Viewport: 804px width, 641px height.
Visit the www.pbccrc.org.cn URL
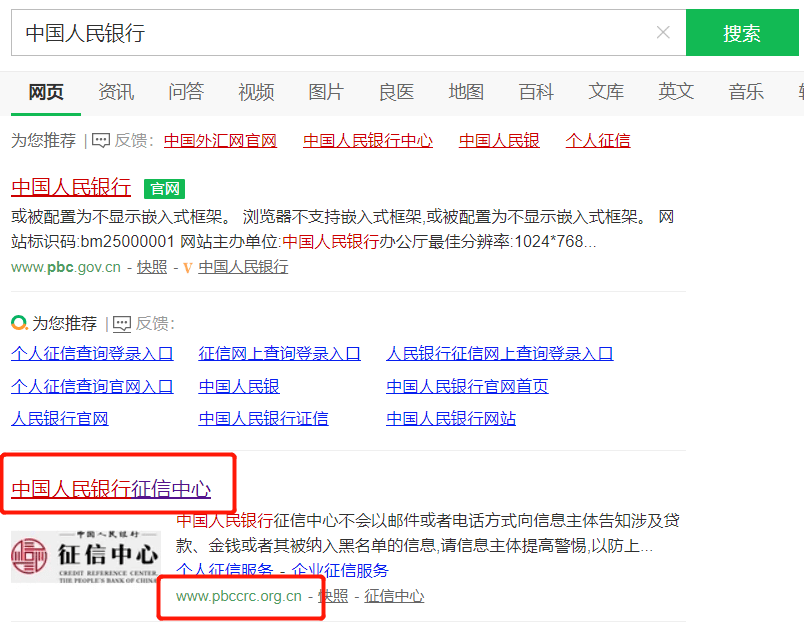(x=238, y=596)
